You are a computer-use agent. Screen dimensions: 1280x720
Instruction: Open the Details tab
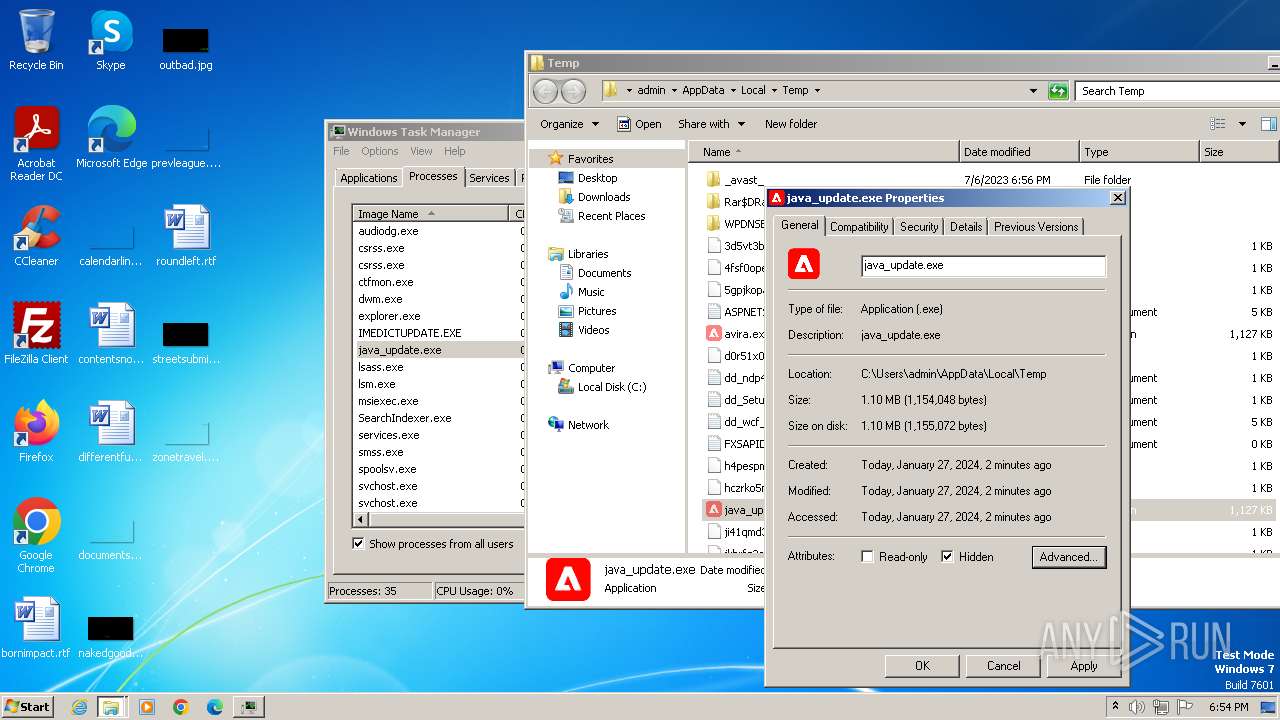coord(966,227)
